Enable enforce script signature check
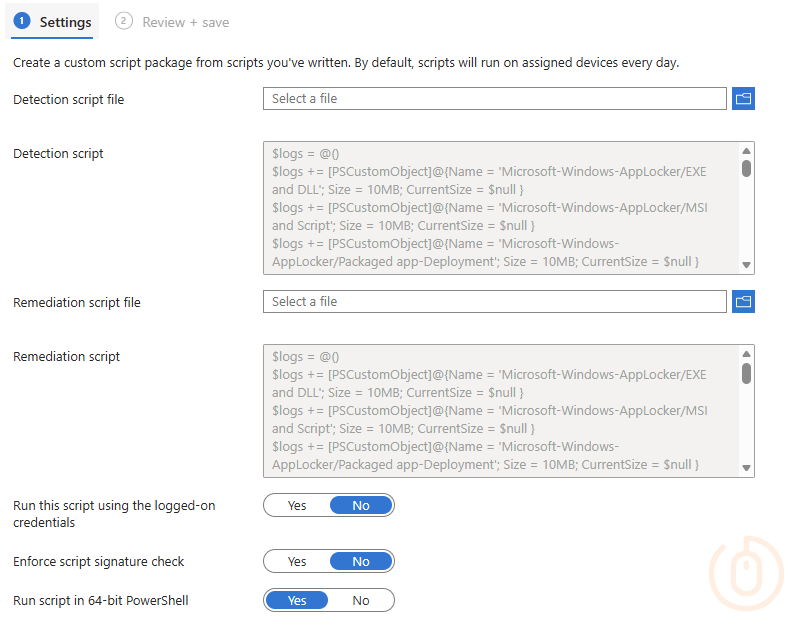This screenshot has width=810, height=637. (x=296, y=561)
